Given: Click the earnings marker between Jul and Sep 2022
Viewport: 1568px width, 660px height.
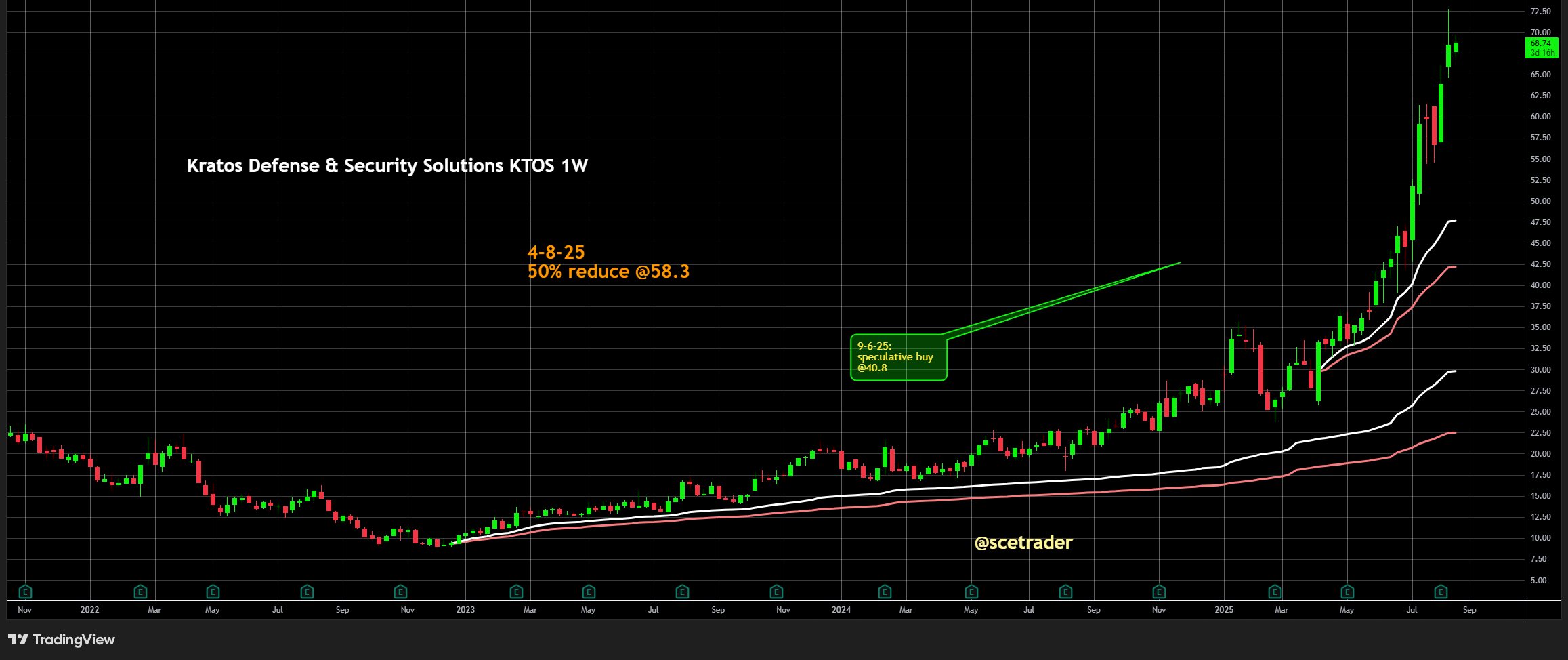Looking at the screenshot, I should pyautogui.click(x=307, y=592).
